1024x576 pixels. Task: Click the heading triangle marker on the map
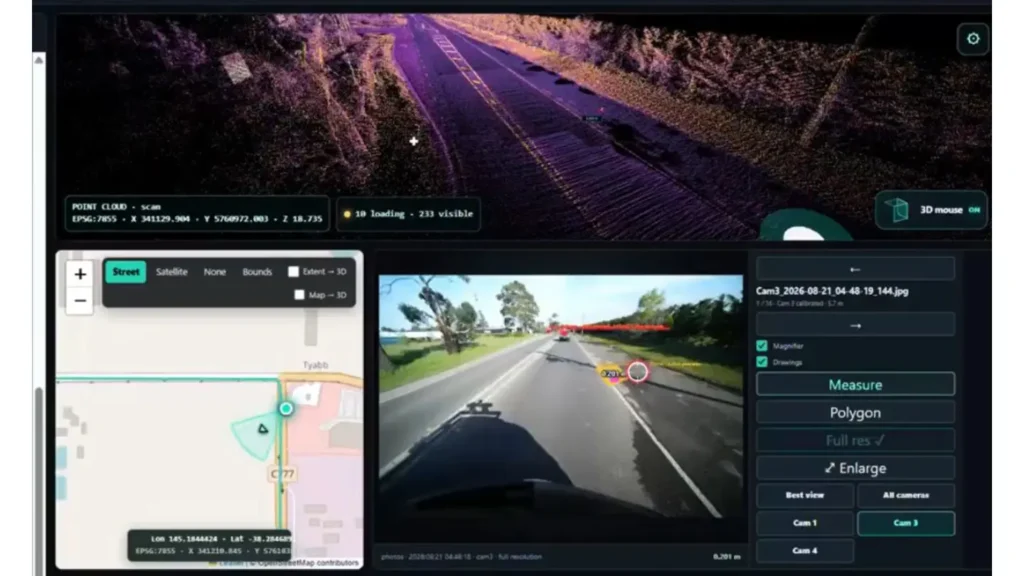point(263,429)
